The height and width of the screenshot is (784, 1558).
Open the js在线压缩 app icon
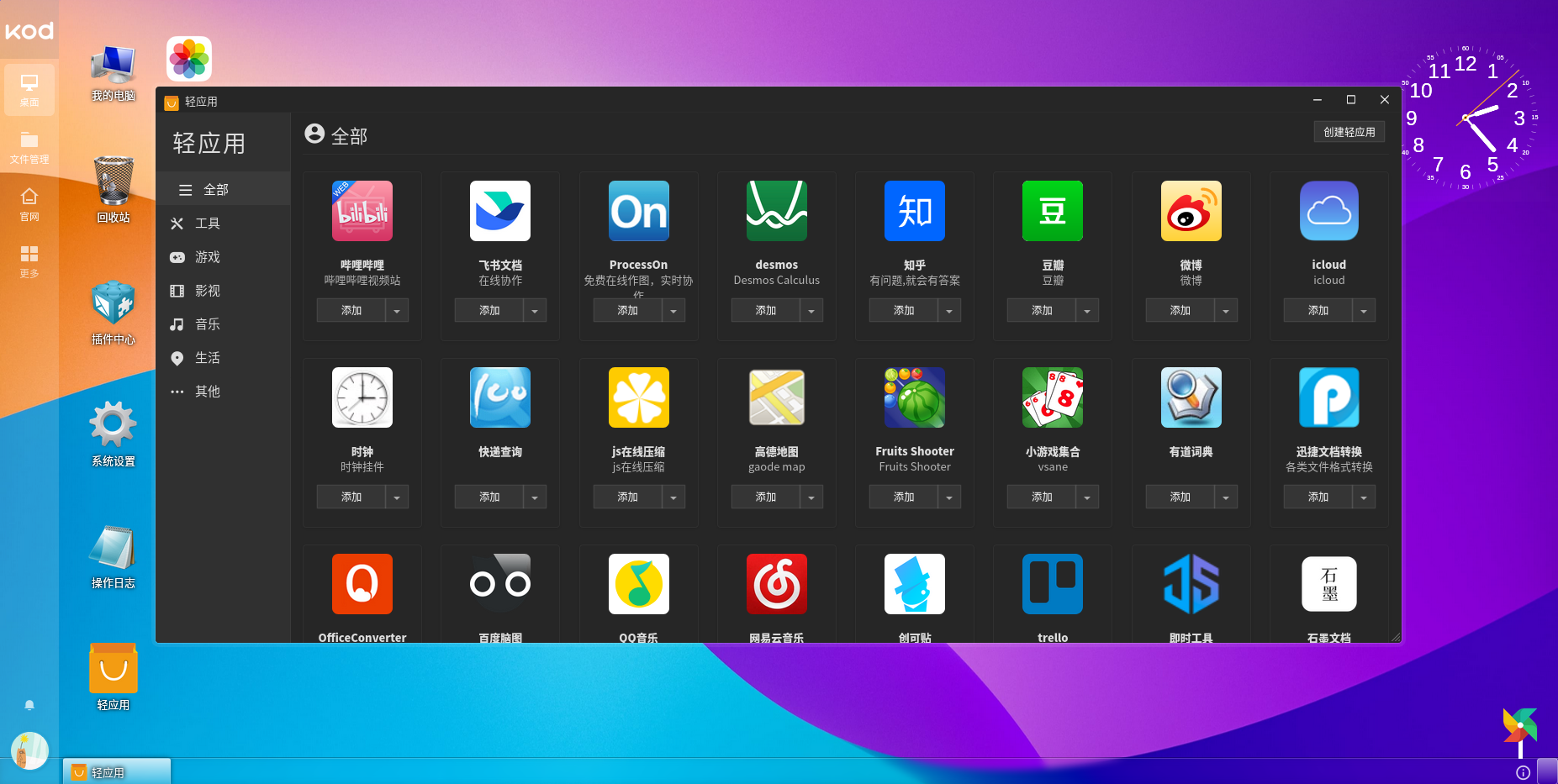pos(639,397)
